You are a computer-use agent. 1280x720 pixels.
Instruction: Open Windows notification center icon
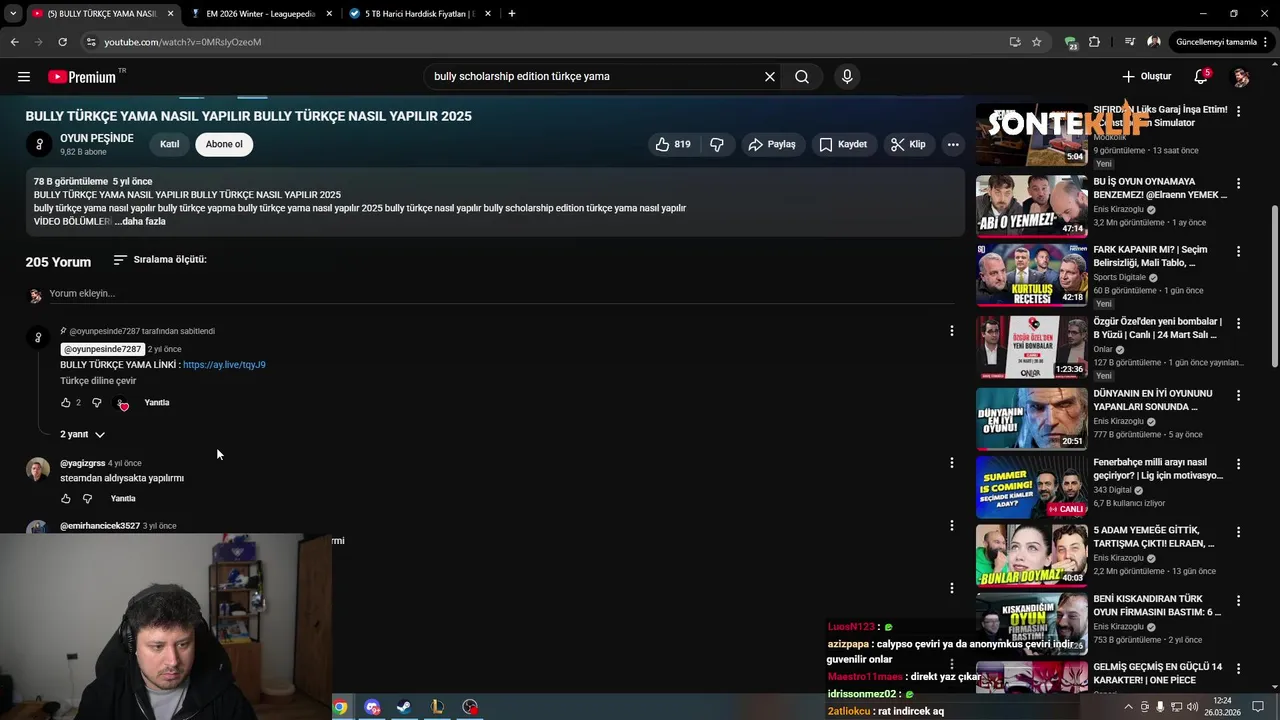tap(1258, 707)
